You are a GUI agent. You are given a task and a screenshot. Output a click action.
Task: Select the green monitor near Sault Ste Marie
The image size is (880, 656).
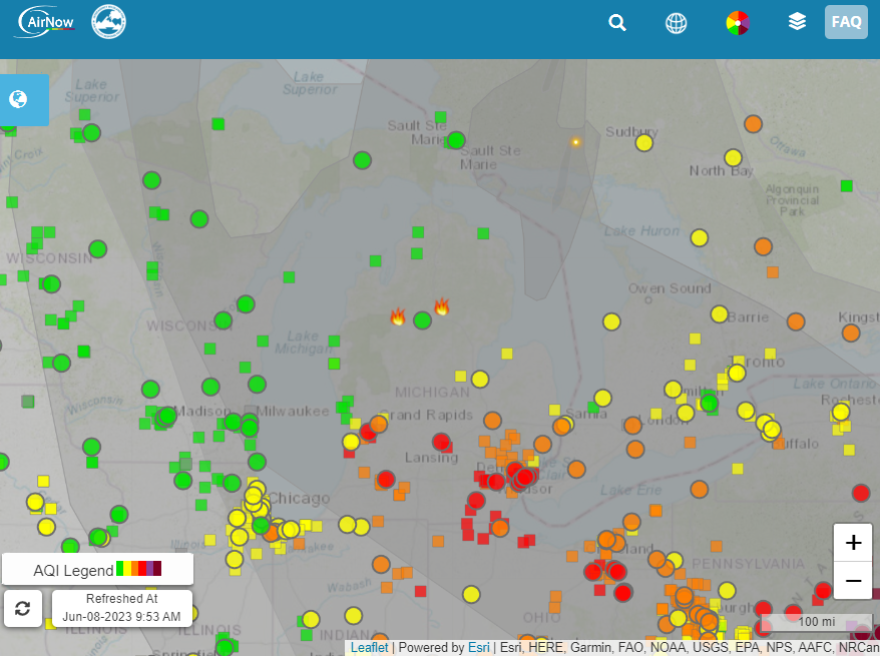click(456, 140)
